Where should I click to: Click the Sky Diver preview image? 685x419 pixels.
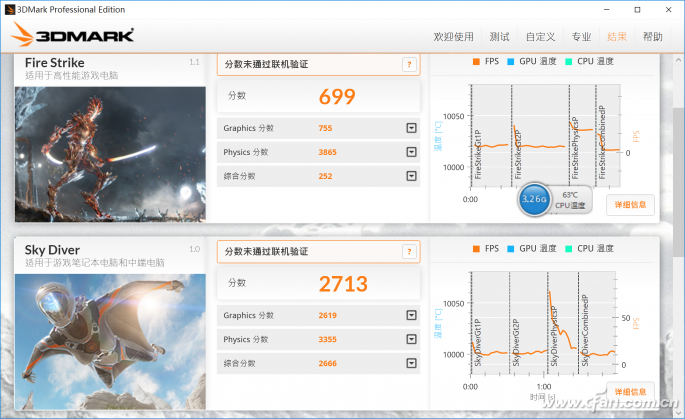coord(110,342)
